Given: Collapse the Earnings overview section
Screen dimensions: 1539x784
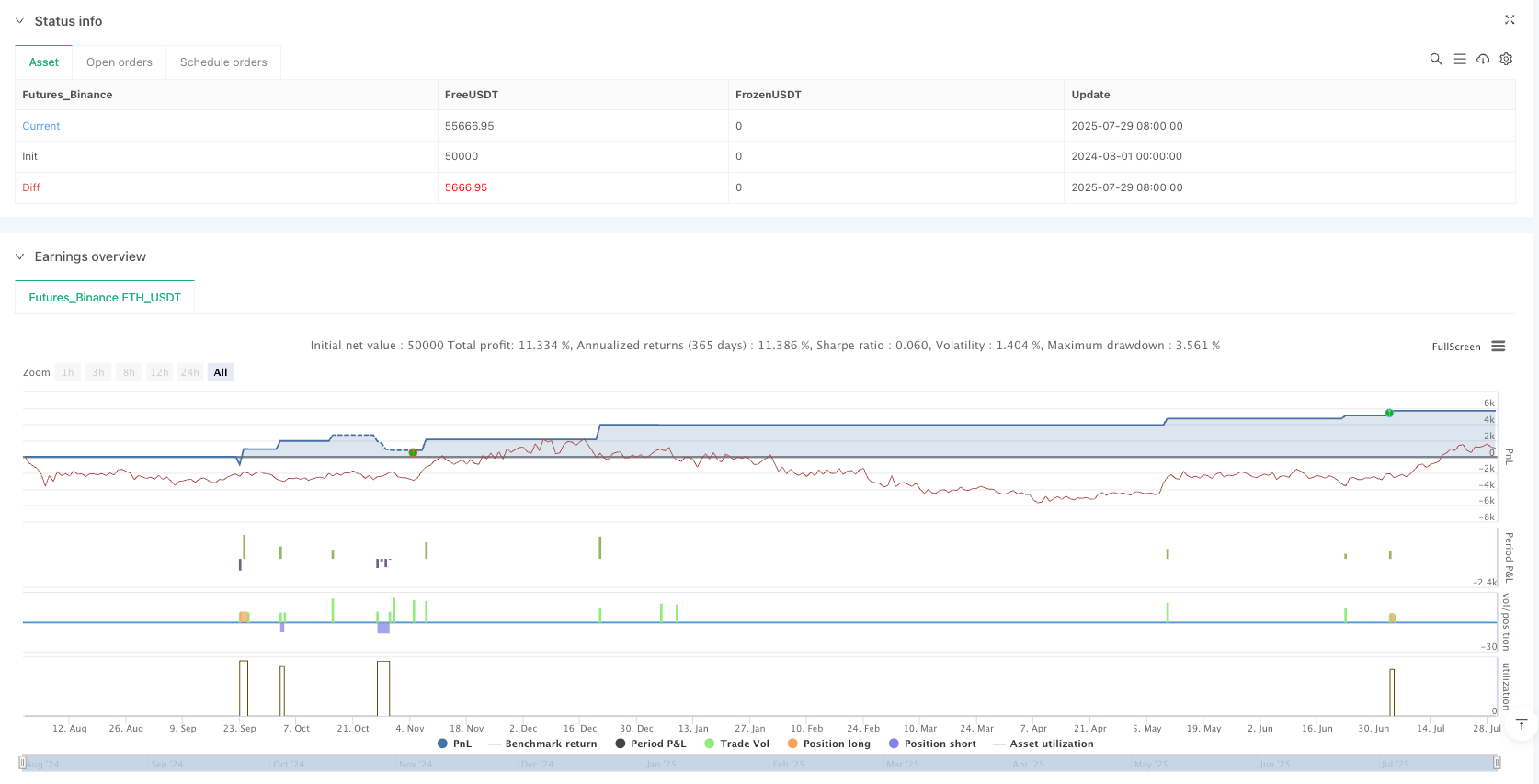Looking at the screenshot, I should click(19, 256).
